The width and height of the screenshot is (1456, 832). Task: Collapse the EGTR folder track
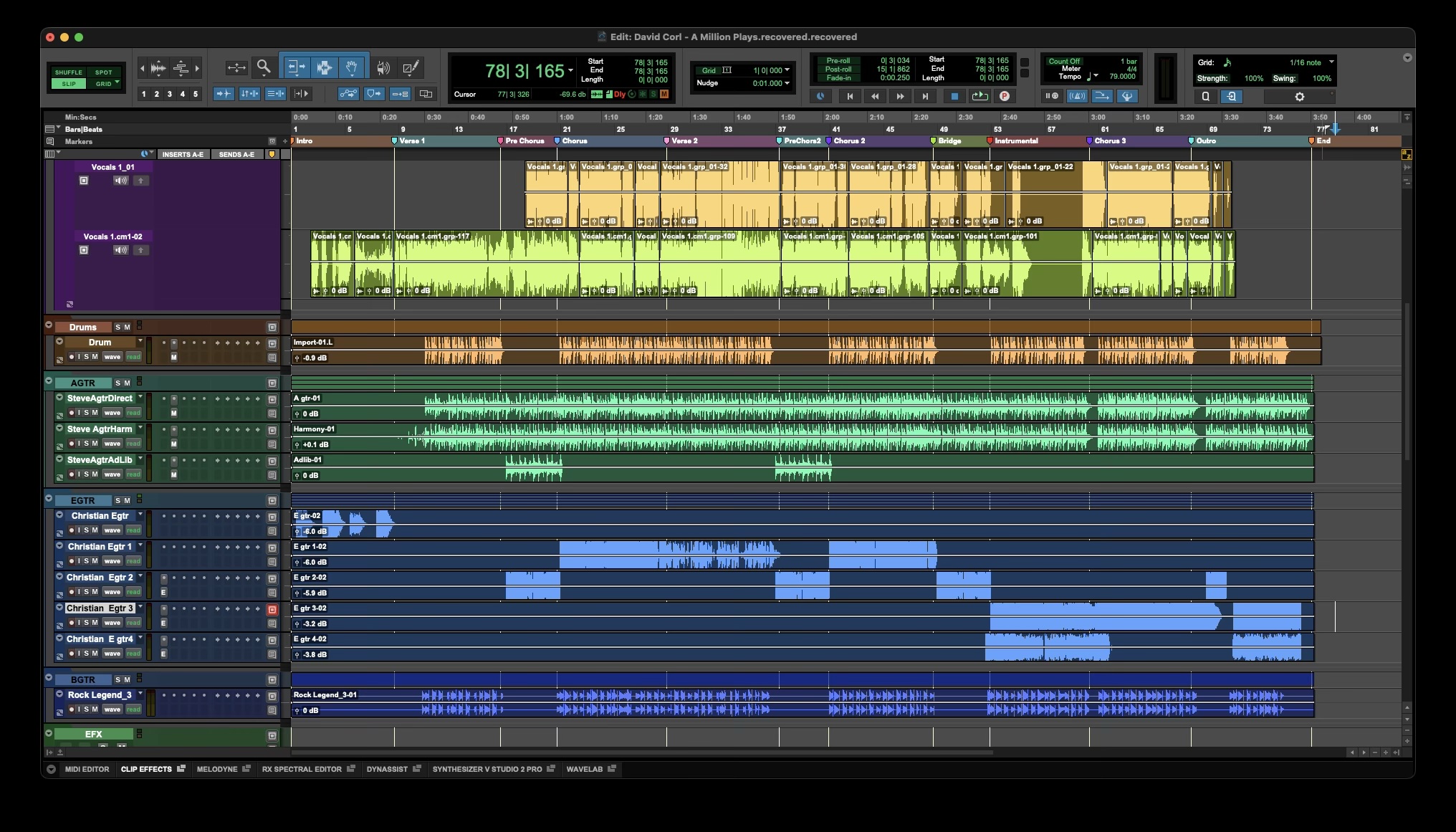click(x=49, y=499)
